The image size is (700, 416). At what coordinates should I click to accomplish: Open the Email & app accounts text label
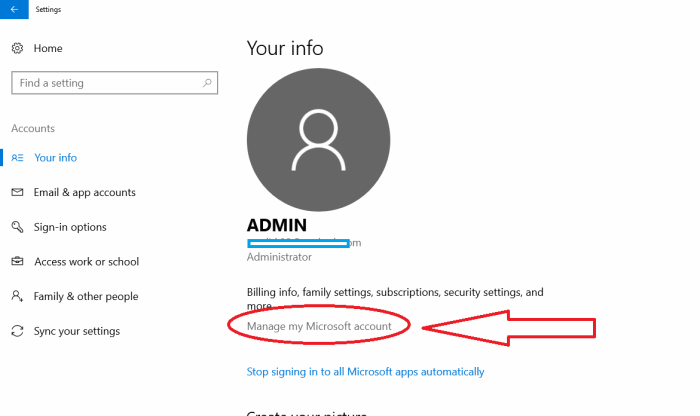coord(85,192)
